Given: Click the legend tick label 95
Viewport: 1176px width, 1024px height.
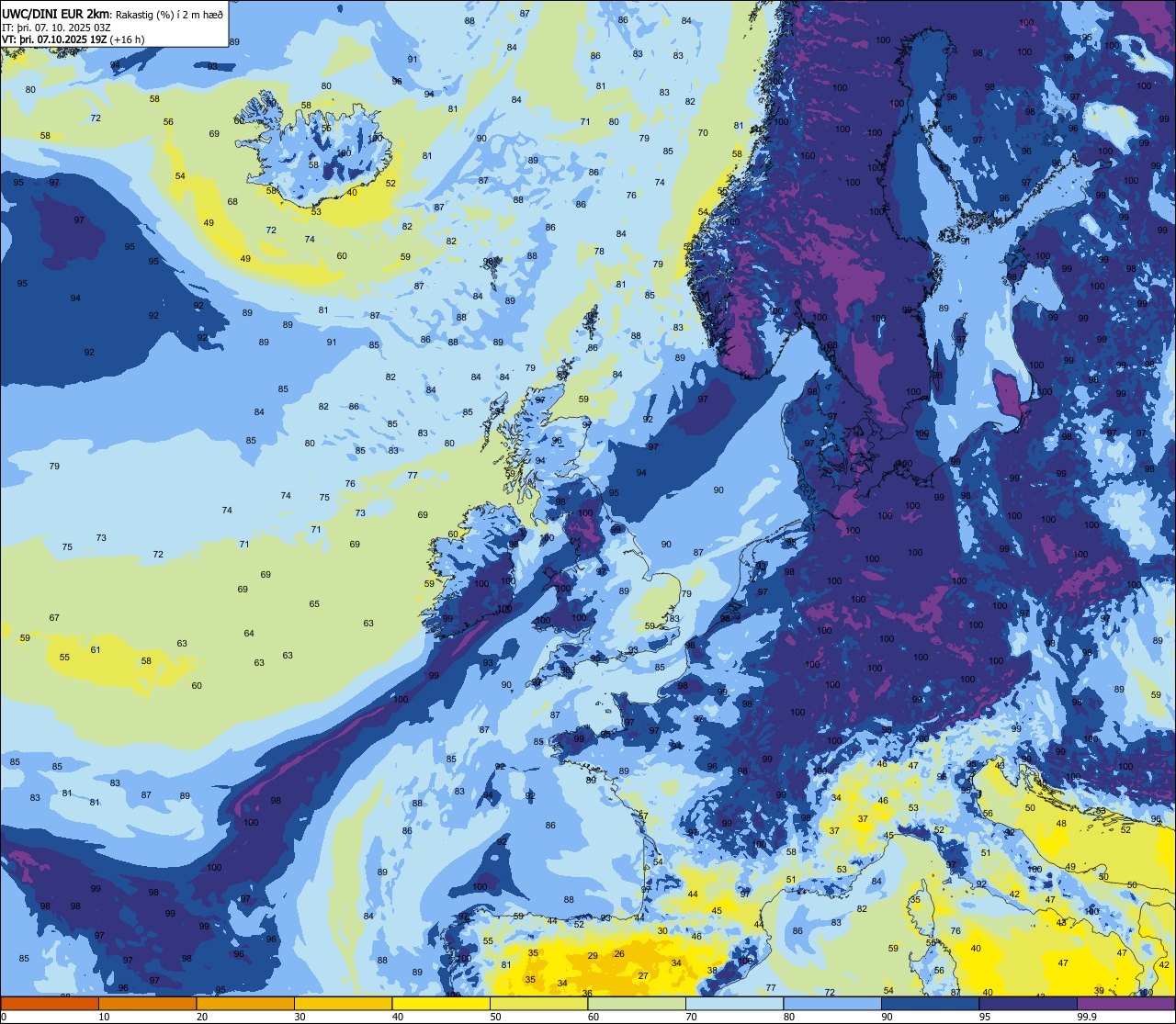Looking at the screenshot, I should 985,1017.
